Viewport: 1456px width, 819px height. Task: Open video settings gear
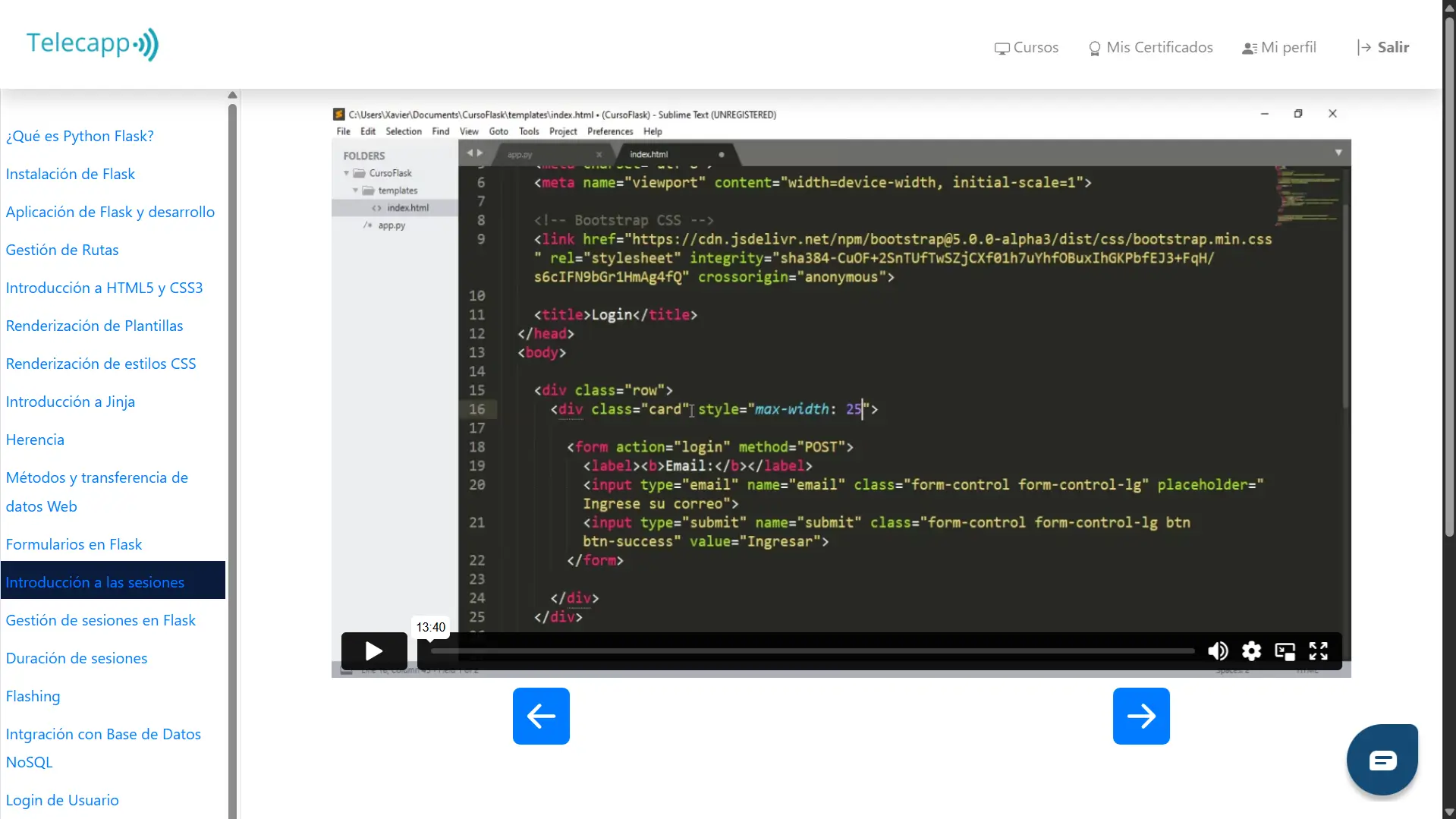1251,651
